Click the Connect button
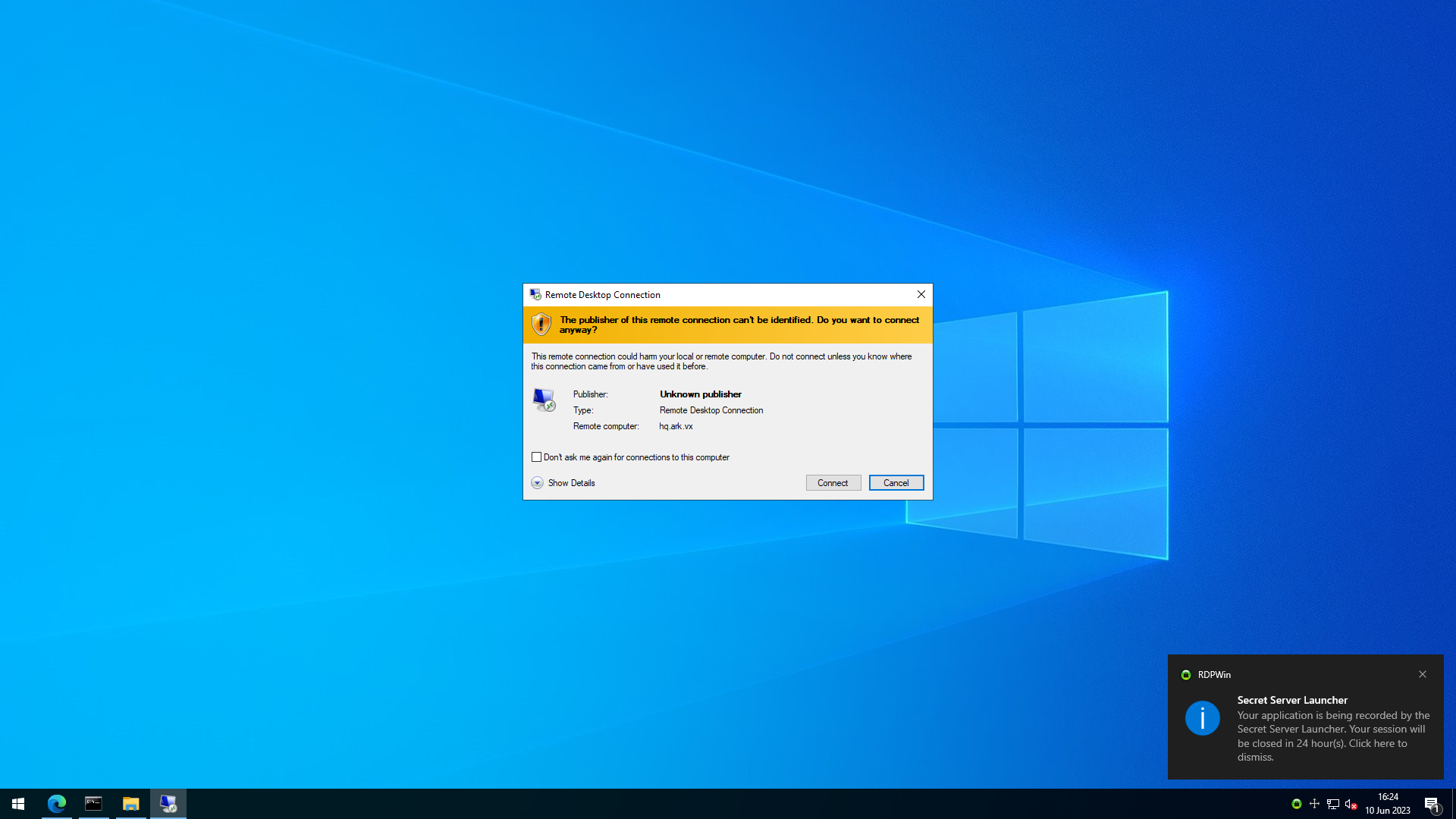Viewport: 1456px width, 819px height. (x=833, y=483)
